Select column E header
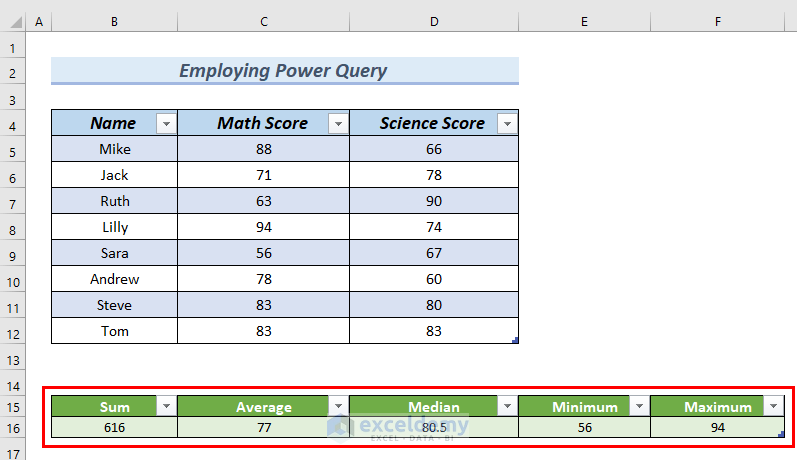797x460 pixels. [x=585, y=22]
